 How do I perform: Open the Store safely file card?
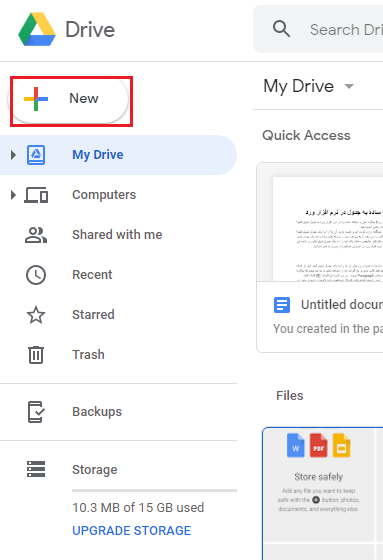point(323,493)
